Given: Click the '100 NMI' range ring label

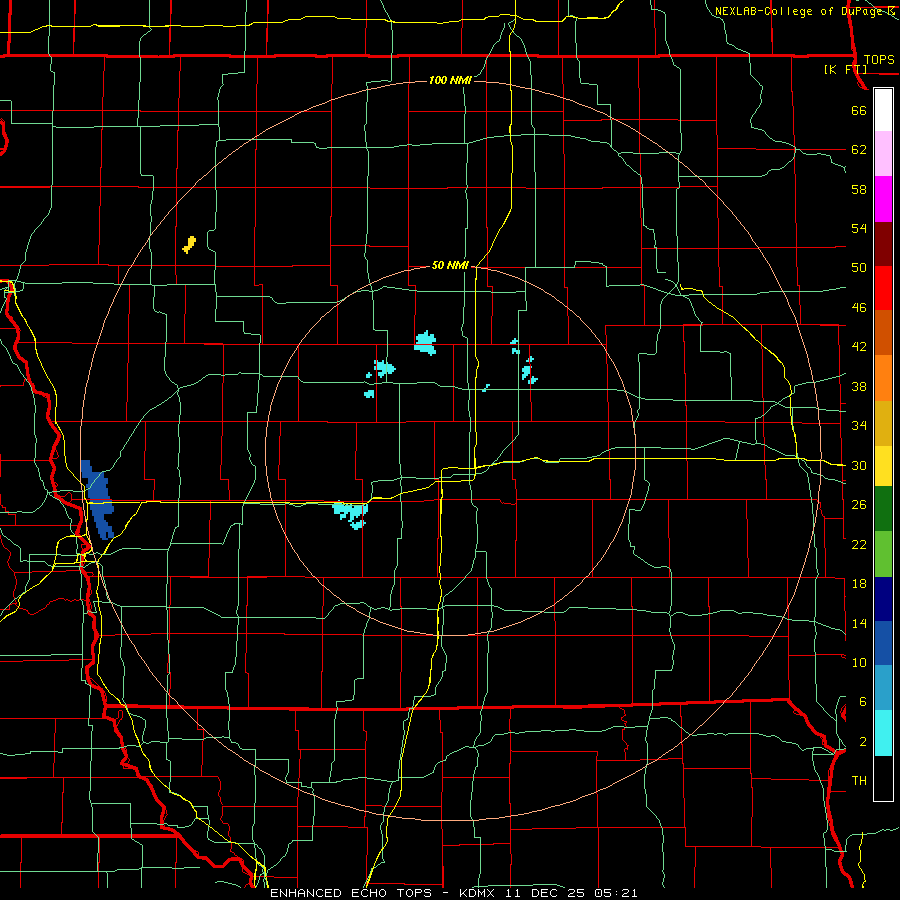Looking at the screenshot, I should [450, 80].
